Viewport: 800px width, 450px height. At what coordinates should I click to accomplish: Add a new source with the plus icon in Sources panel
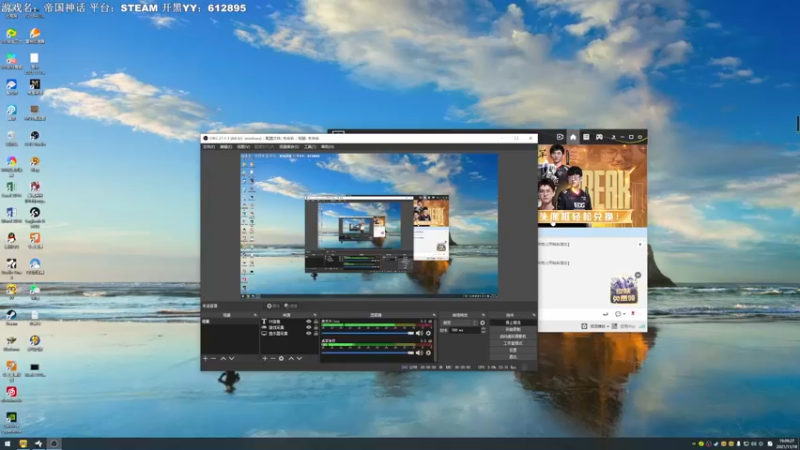click(x=265, y=359)
